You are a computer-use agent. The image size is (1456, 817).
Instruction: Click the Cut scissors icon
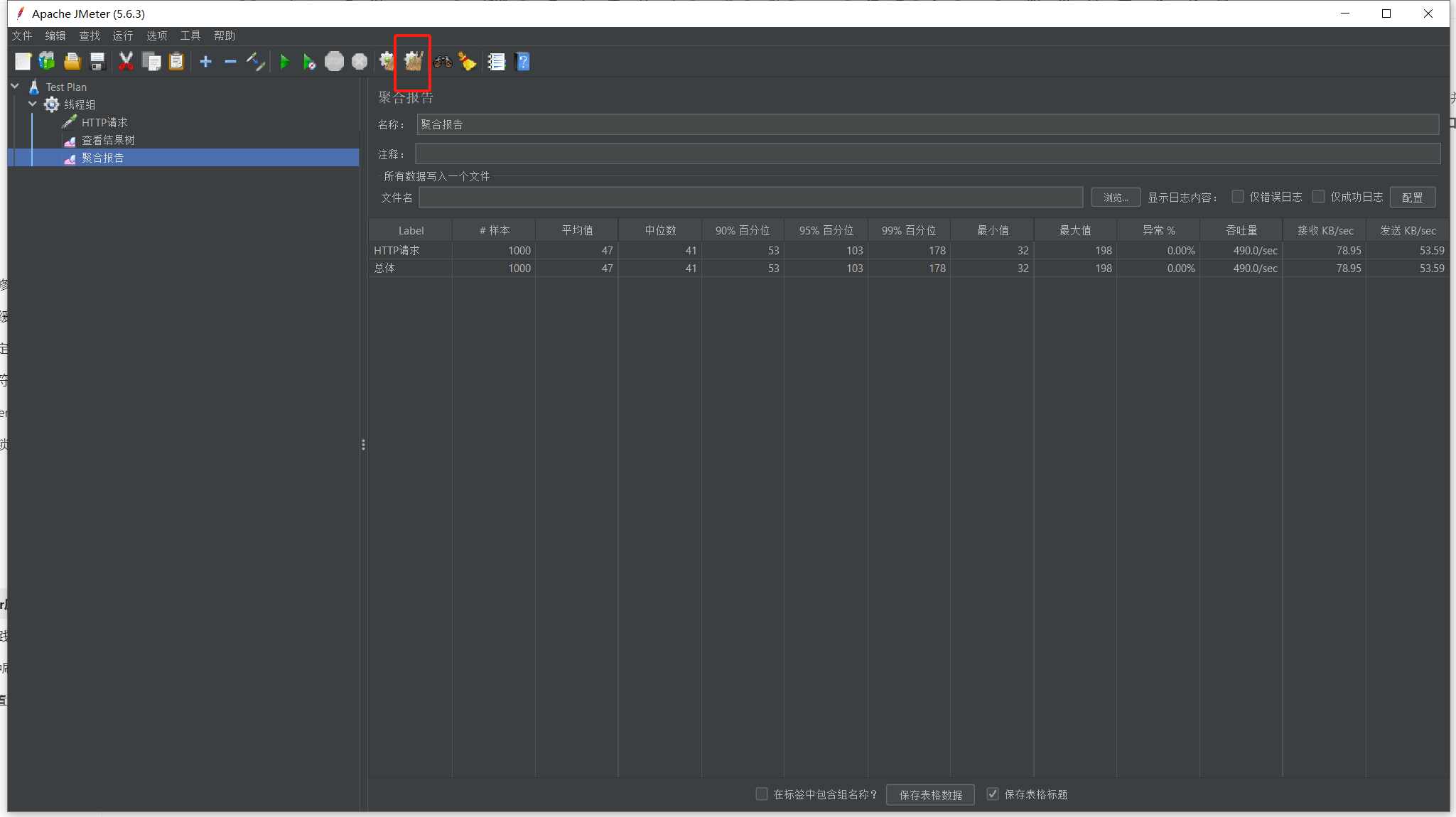tap(126, 62)
